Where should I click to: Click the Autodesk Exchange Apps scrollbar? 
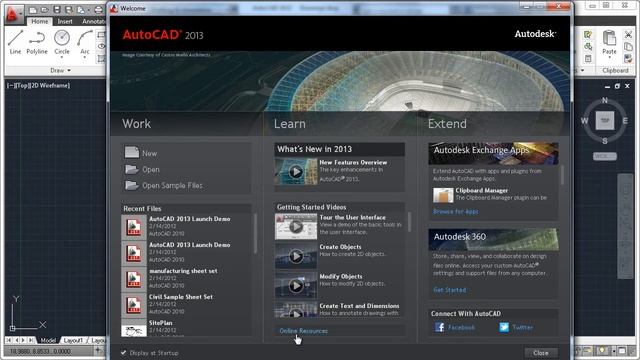tap(562, 174)
